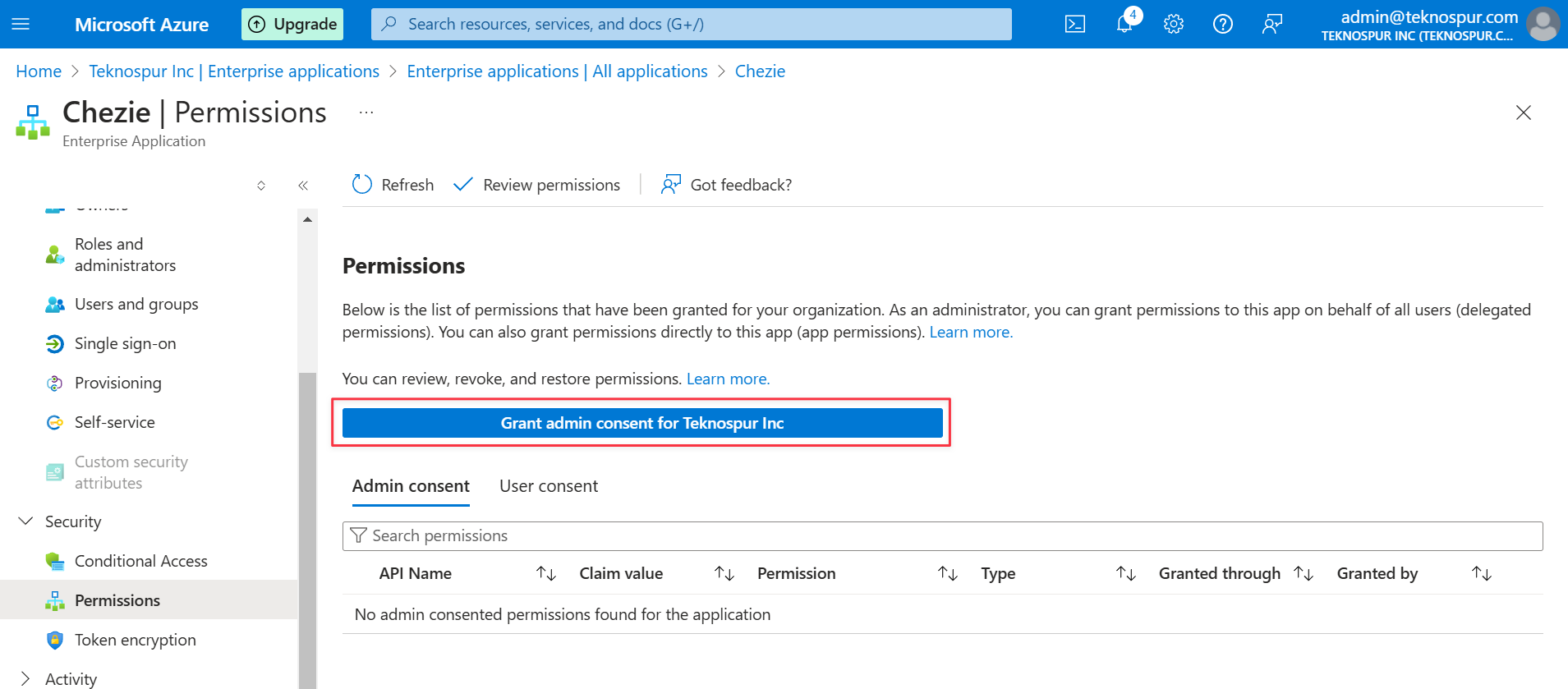
Task: Open the notifications bell icon
Action: [x=1124, y=24]
